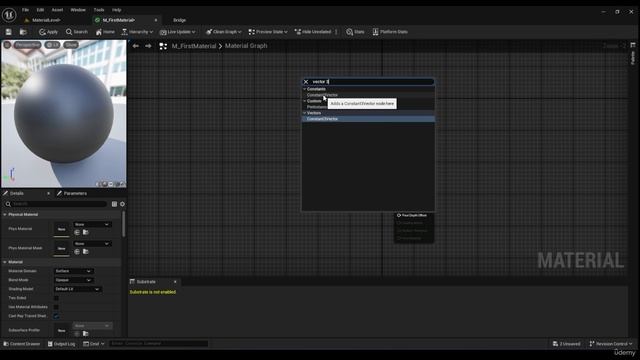
Task: Click the Save icon in the toolbar
Action: click(9, 32)
